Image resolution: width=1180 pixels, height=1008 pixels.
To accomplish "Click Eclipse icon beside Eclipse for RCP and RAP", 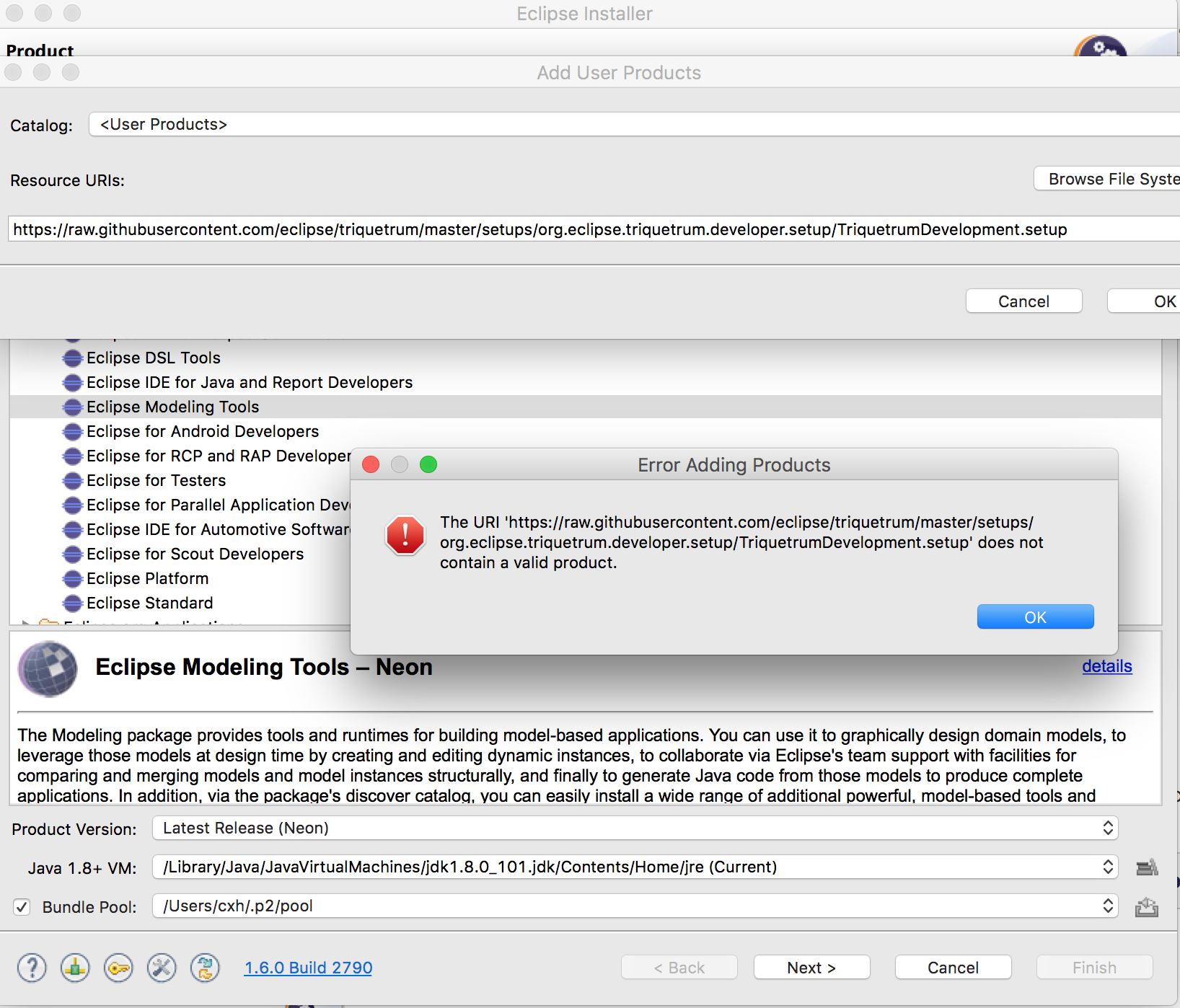I will 72,456.
